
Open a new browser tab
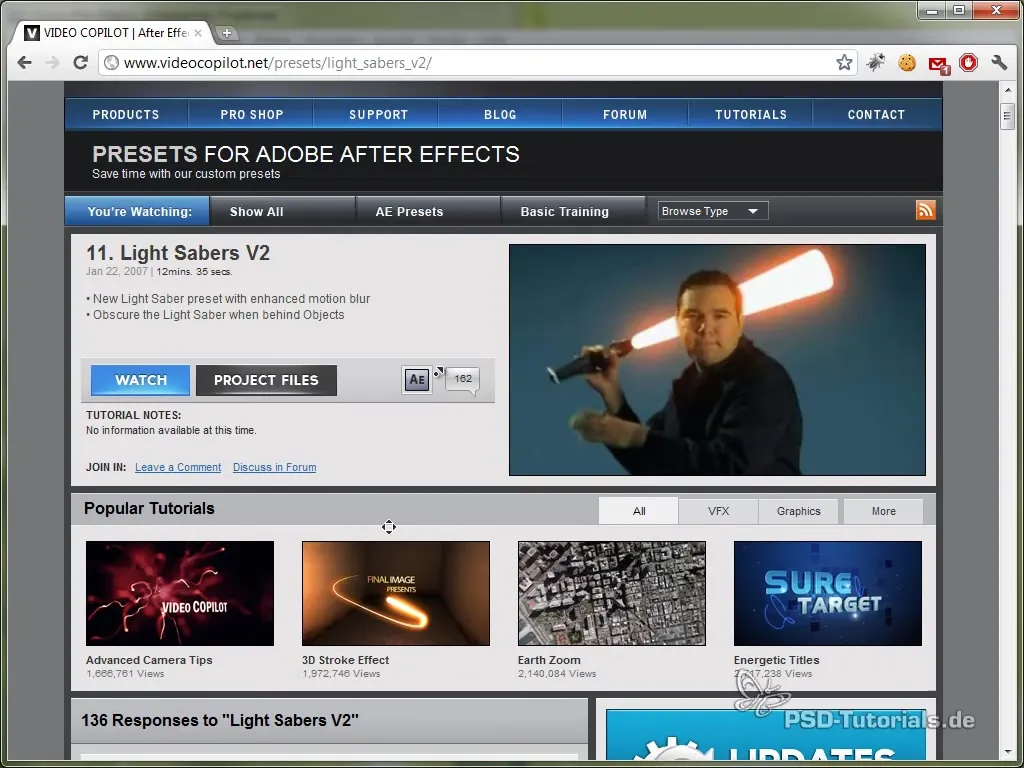(226, 33)
